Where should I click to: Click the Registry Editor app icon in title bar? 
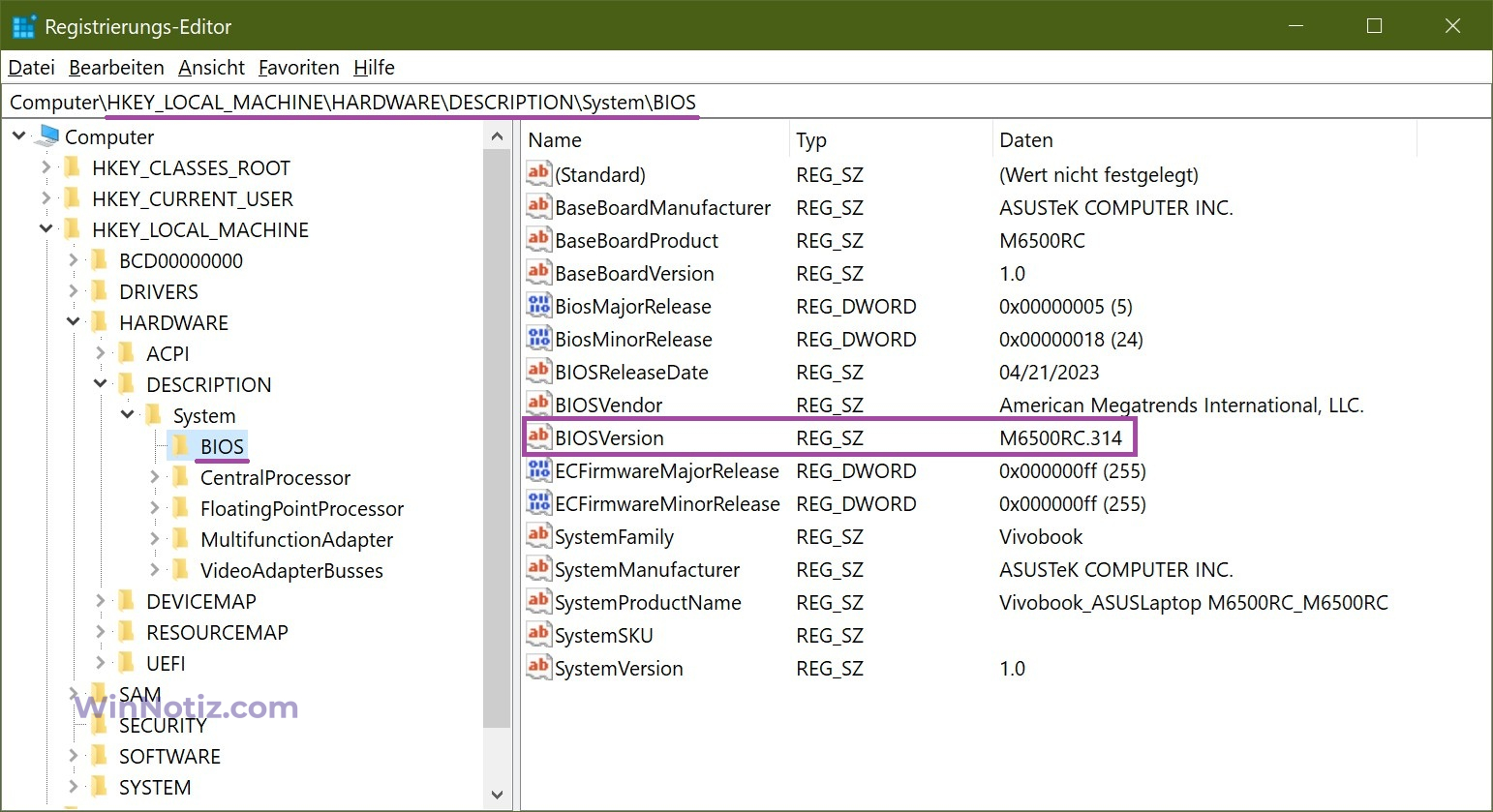[23, 26]
